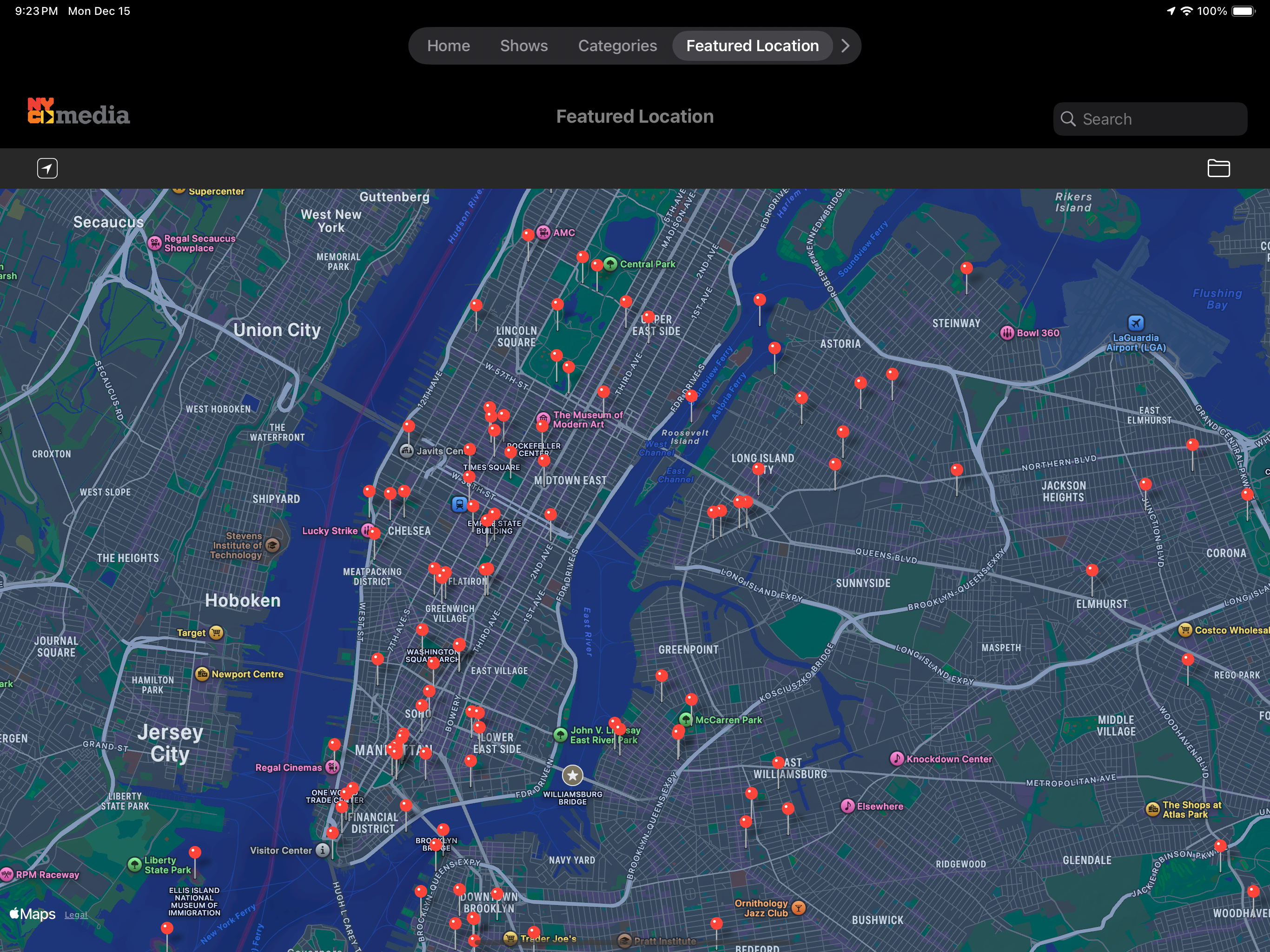Tap the John V. Lindsay East River Park icon
Image resolution: width=1270 pixels, height=952 pixels.
pos(560,735)
